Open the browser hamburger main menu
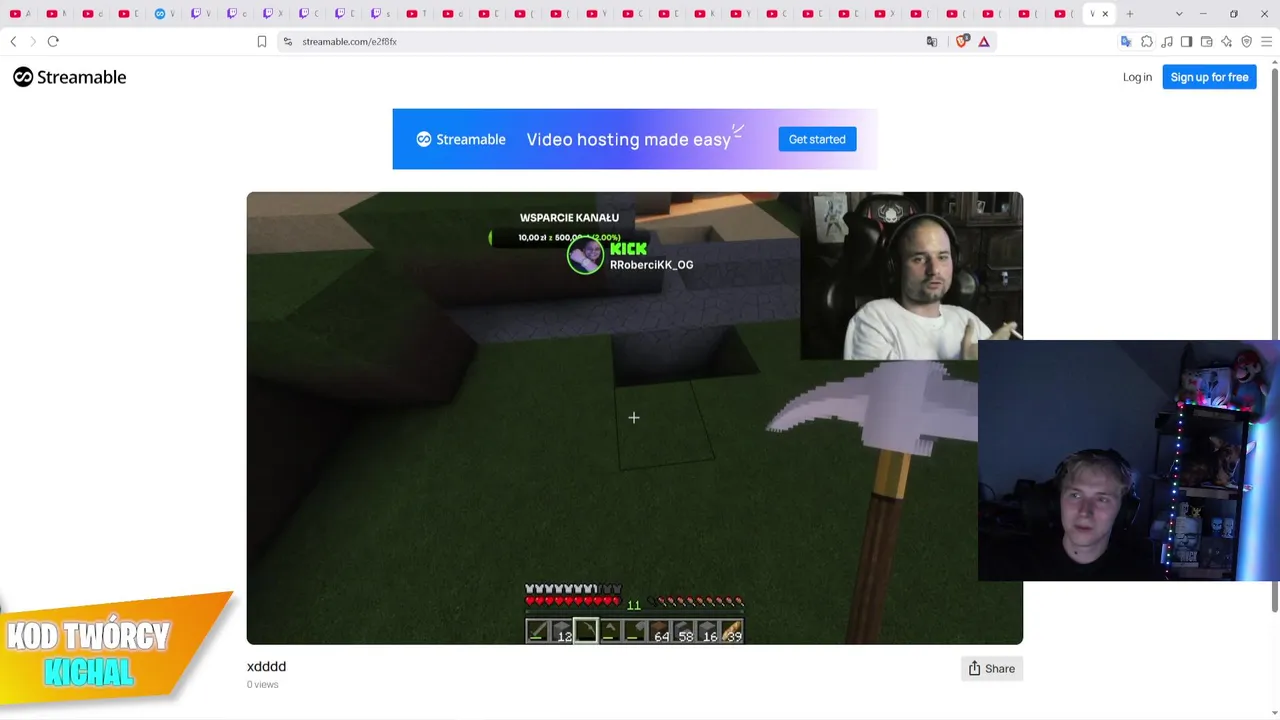The width and height of the screenshot is (1280, 720). point(1267,41)
